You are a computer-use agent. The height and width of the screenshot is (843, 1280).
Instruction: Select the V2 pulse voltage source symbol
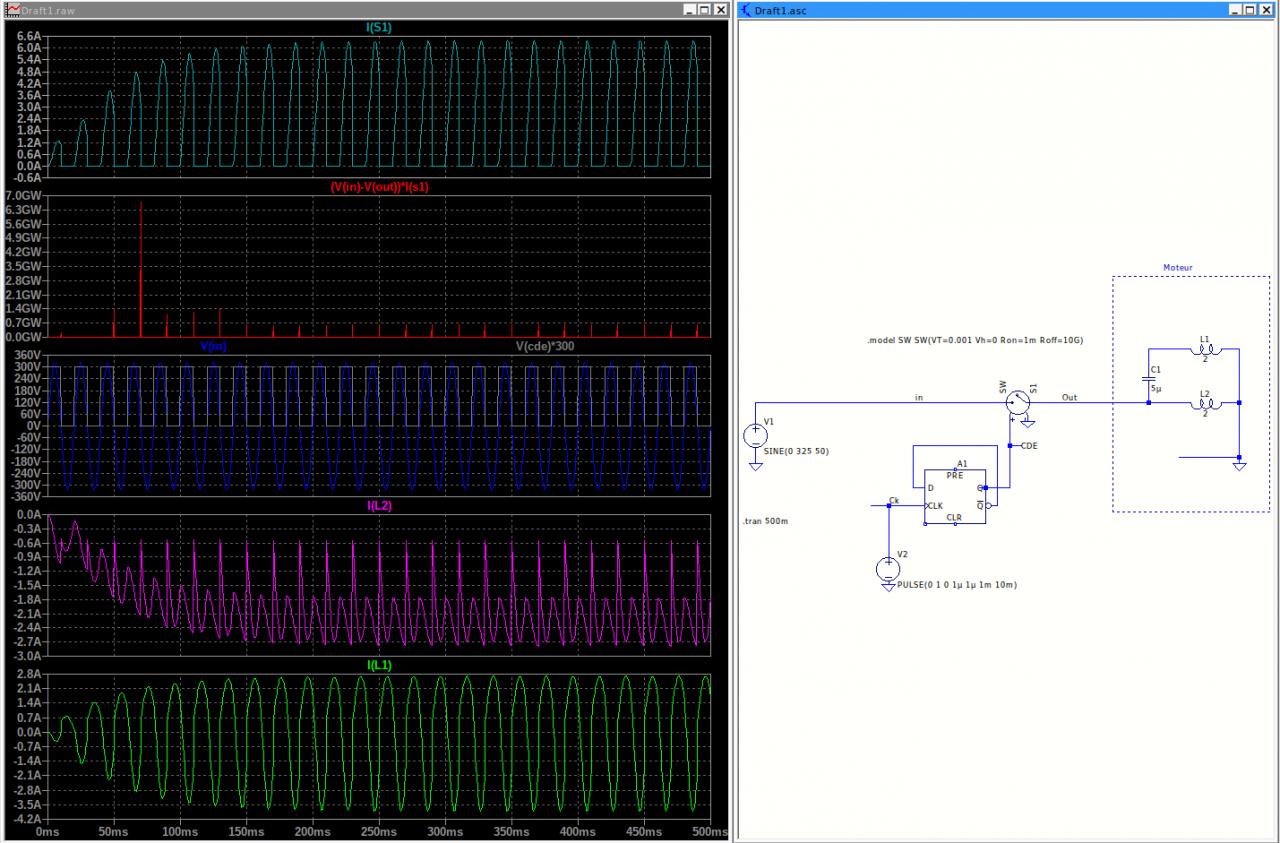pos(887,569)
